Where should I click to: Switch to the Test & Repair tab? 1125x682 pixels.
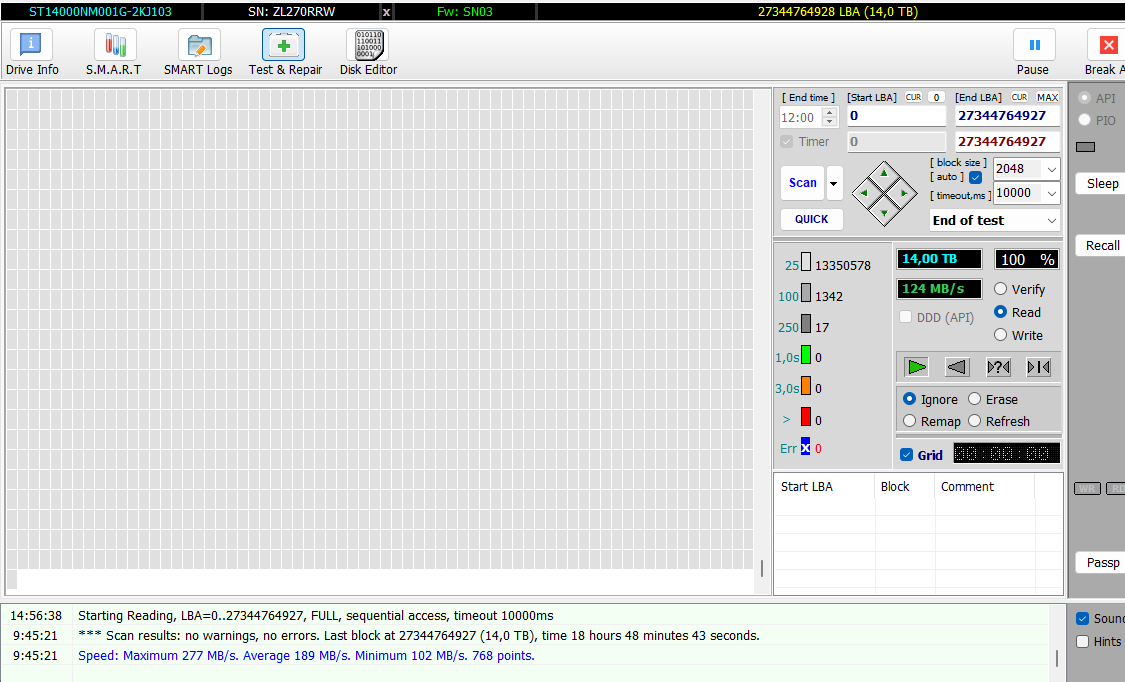285,53
